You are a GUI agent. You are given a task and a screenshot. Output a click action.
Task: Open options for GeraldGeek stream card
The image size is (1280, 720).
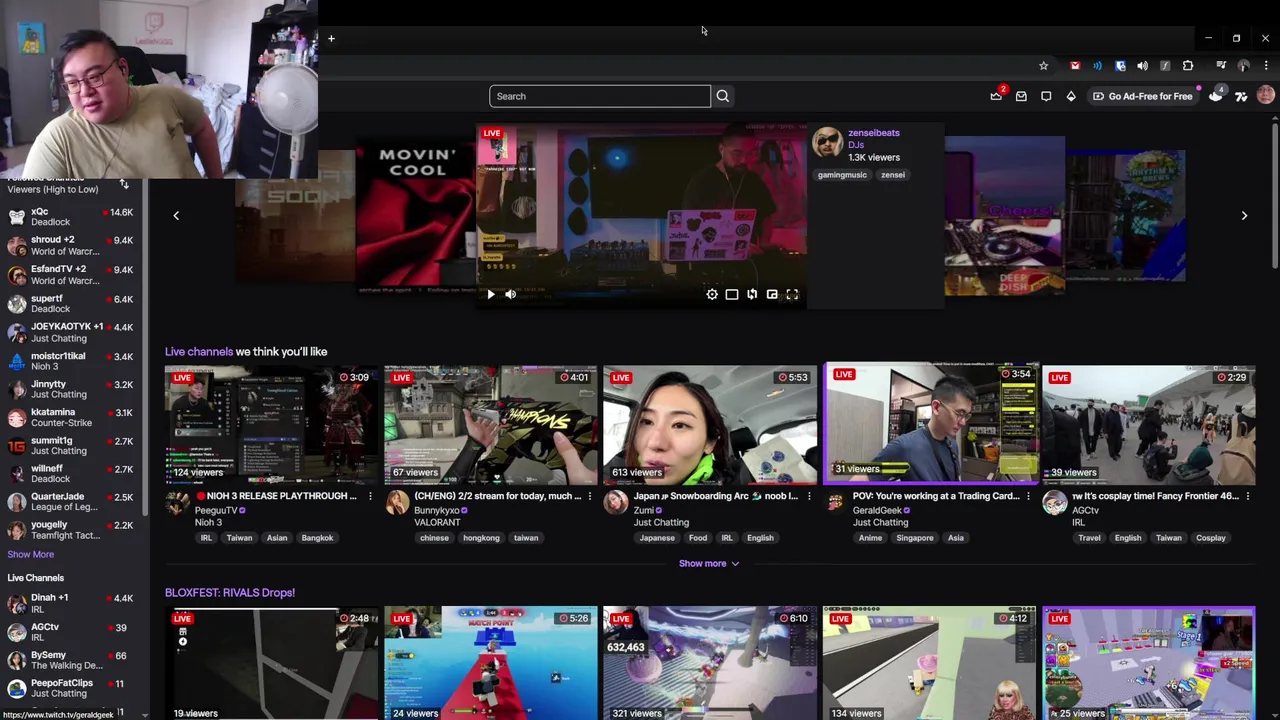click(1028, 496)
